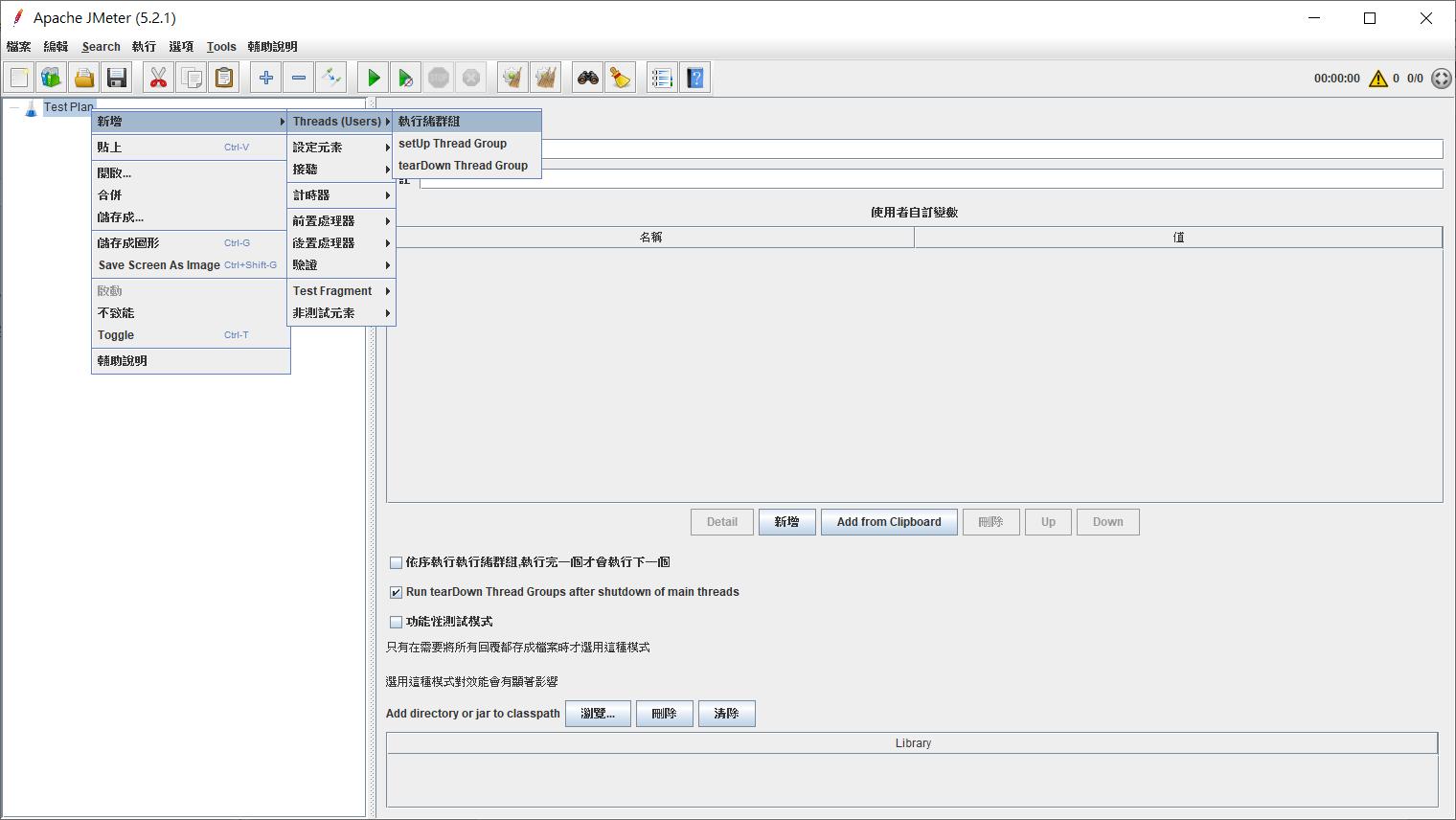This screenshot has height=820, width=1456.
Task: Click 瀏覽... classpath button
Action: [x=598, y=714]
